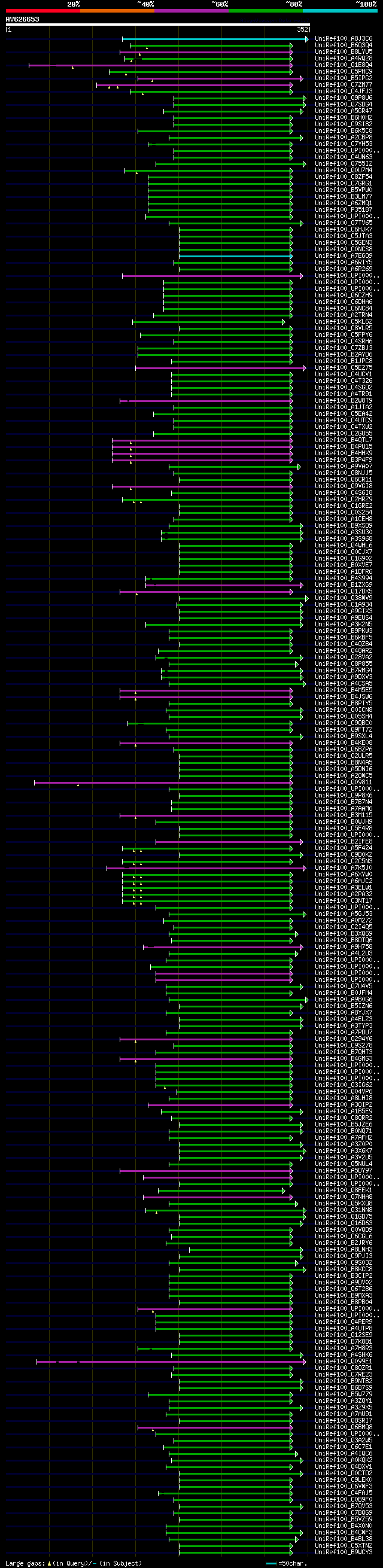Open hit UniRef100_Q6BZP6
Image resolution: width=383 pixels, height=1568 pixels.
tap(344, 750)
